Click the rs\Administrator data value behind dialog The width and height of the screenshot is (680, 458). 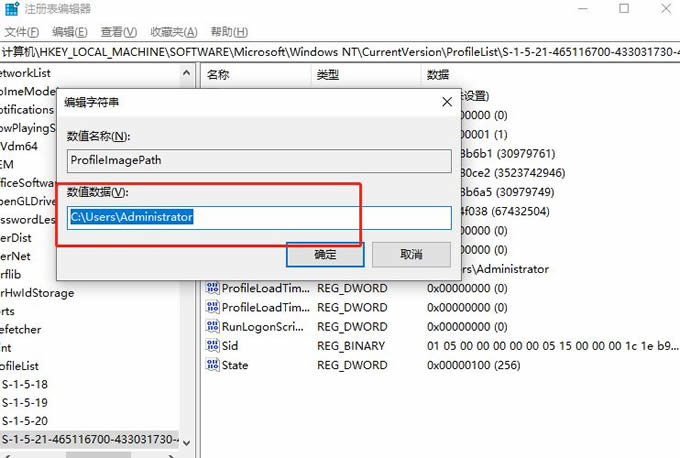point(505,269)
